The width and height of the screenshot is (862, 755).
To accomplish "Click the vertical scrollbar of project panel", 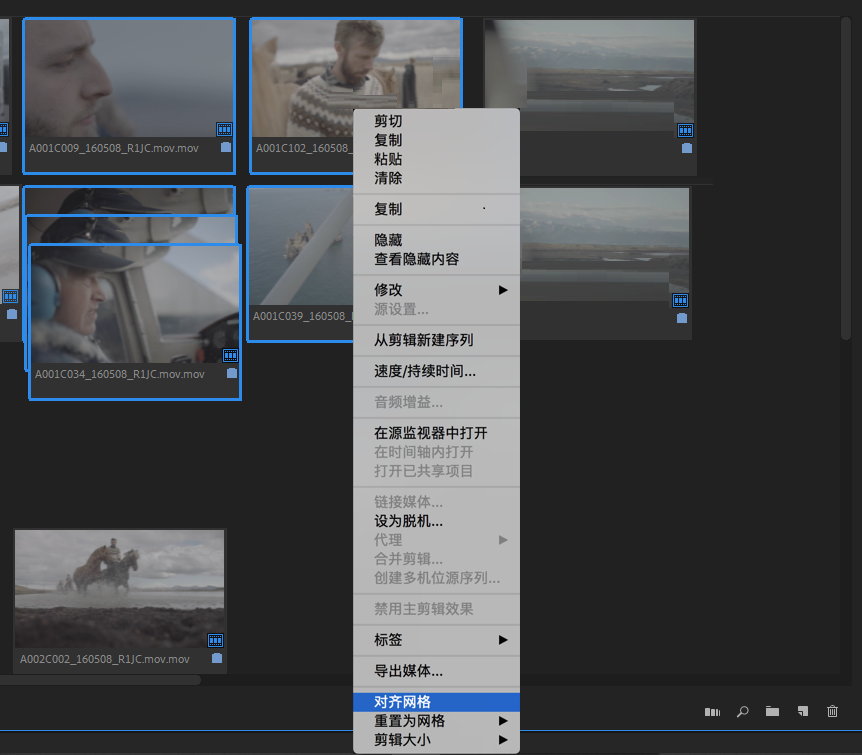I will pyautogui.click(x=846, y=179).
